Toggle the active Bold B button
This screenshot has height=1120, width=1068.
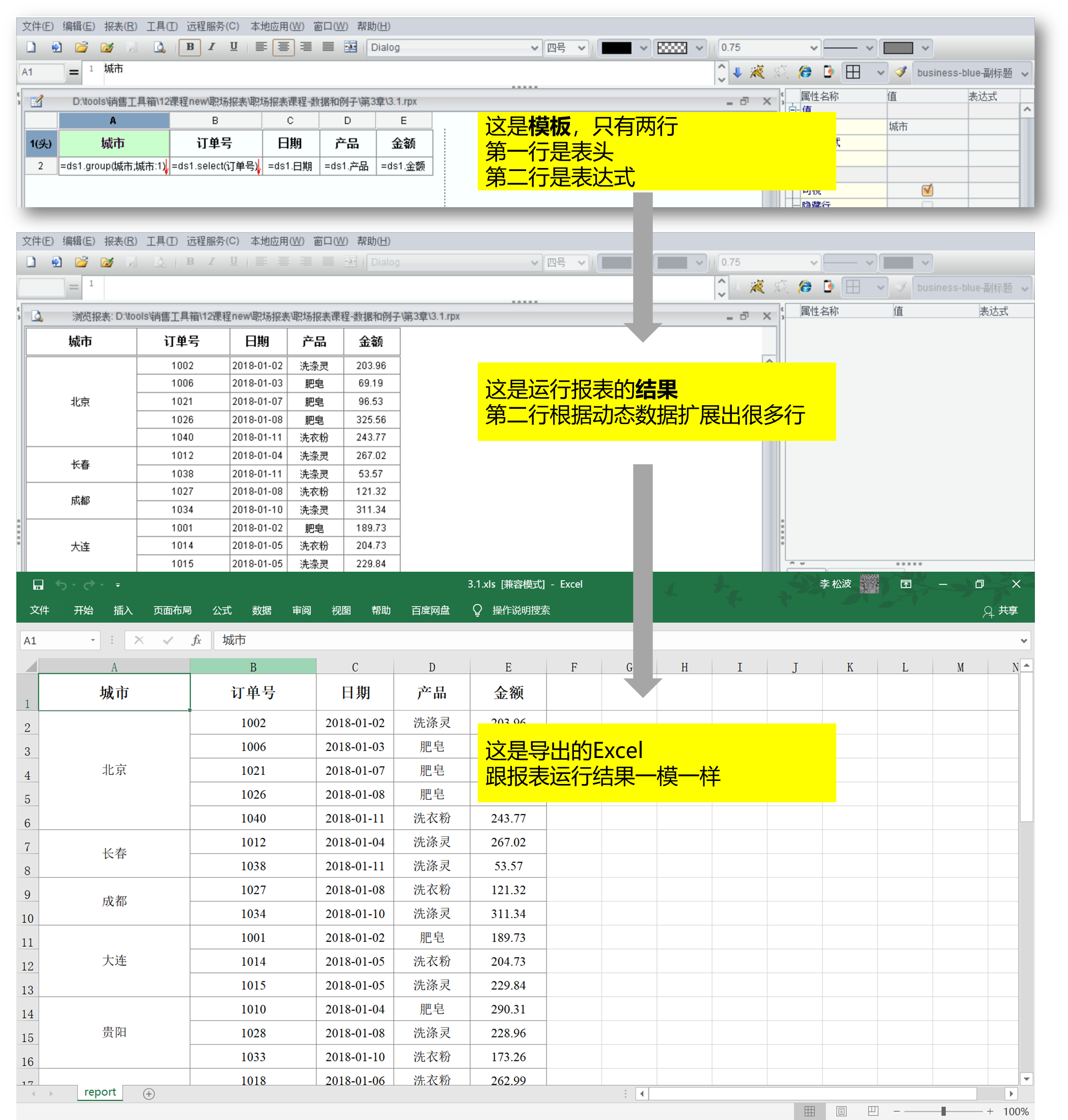(x=189, y=47)
